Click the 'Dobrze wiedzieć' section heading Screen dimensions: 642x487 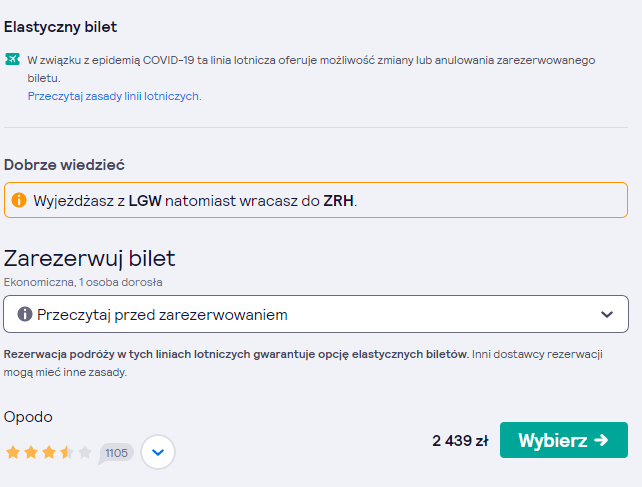coord(64,165)
